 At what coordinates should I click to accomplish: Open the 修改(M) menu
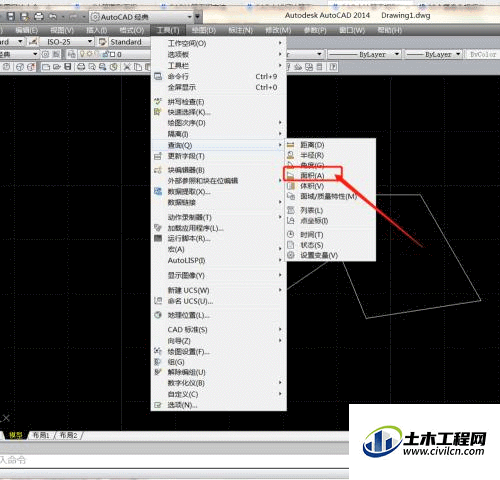coord(278,30)
